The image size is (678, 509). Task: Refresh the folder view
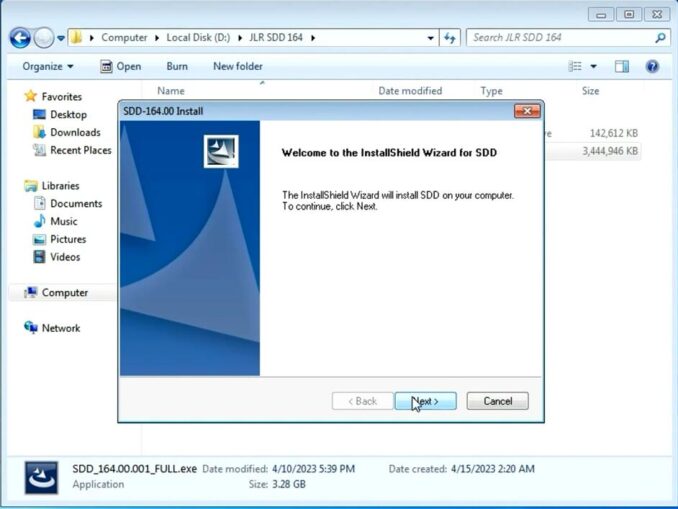(450, 38)
